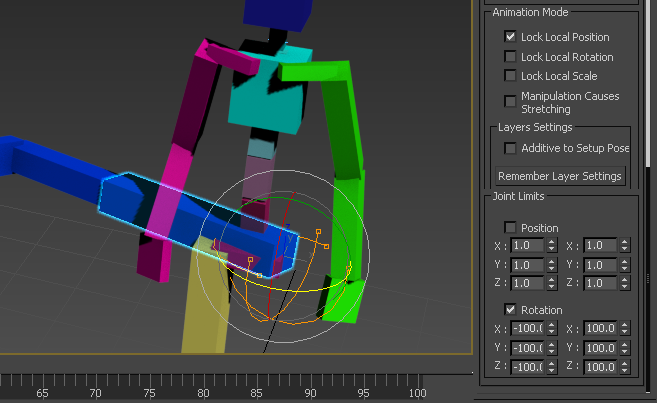Click Rotation X minimum field showing -100.0

pos(527,328)
